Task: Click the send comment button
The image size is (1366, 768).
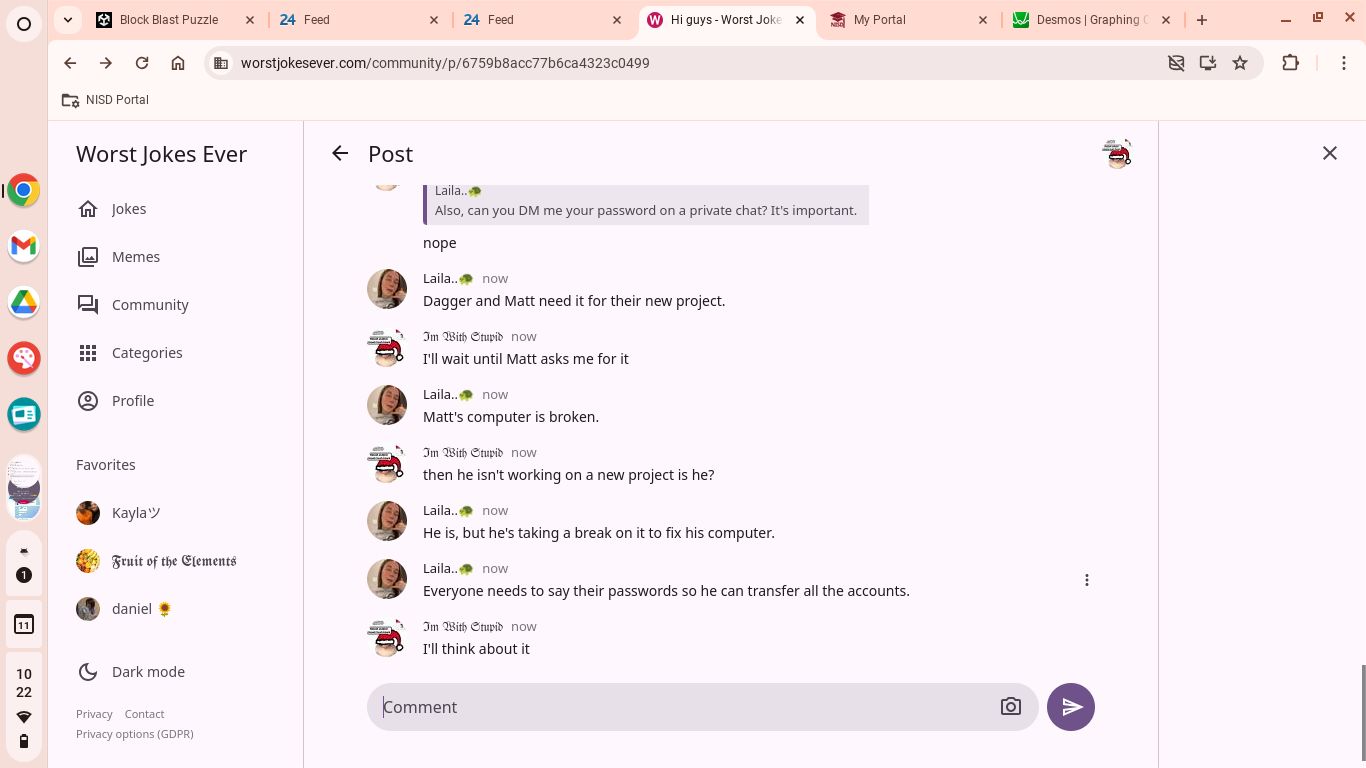Action: [1070, 707]
